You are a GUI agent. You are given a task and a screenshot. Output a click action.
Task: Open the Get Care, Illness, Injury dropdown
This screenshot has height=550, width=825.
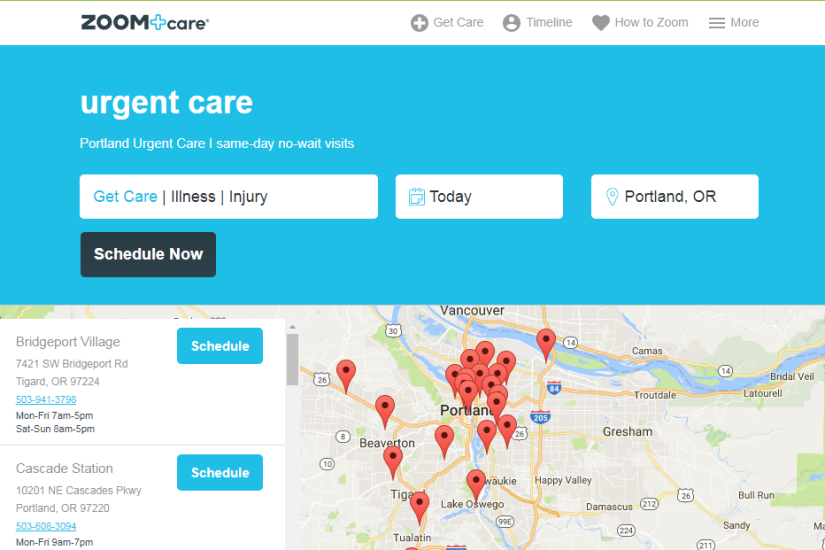[x=229, y=196]
